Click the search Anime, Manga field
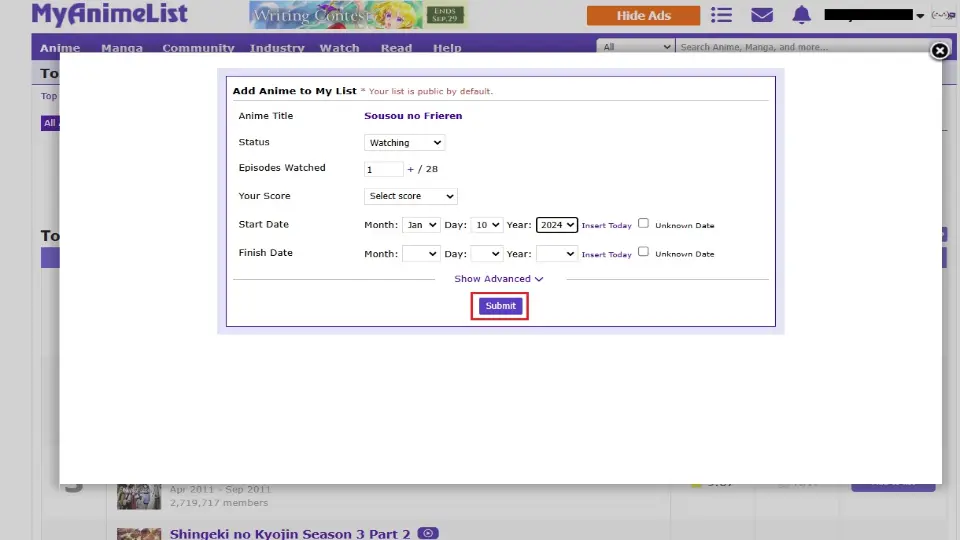The width and height of the screenshot is (960, 540). (805, 47)
